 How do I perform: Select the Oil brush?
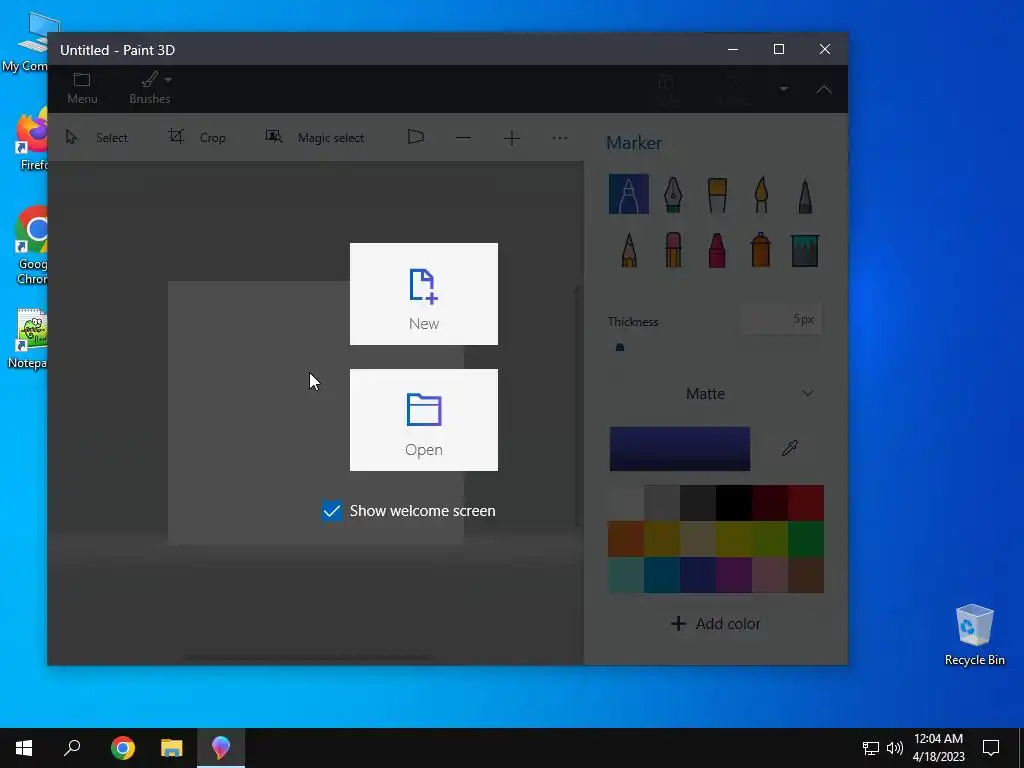click(717, 194)
